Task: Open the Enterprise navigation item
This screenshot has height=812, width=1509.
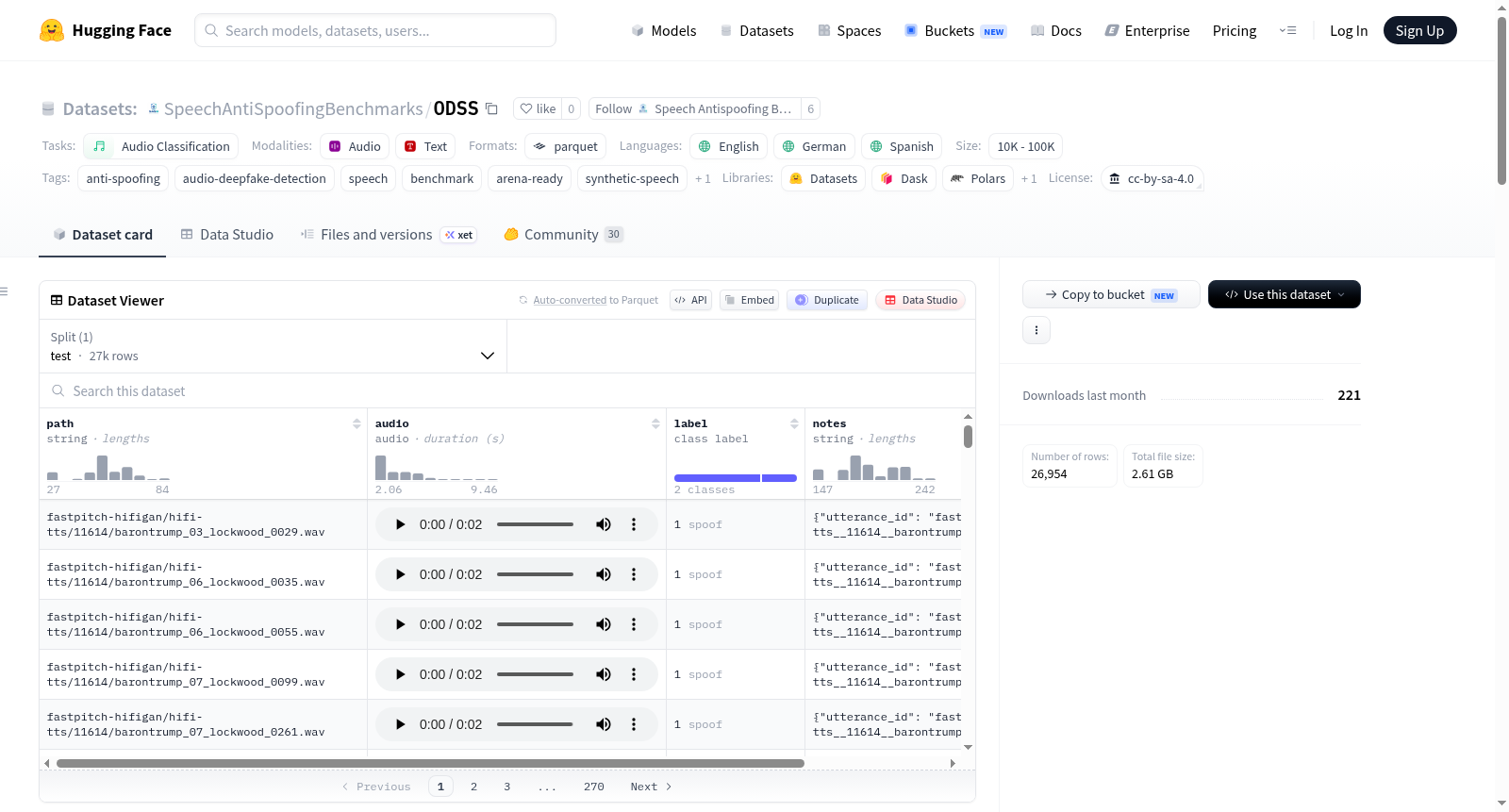Action: coord(1147,30)
